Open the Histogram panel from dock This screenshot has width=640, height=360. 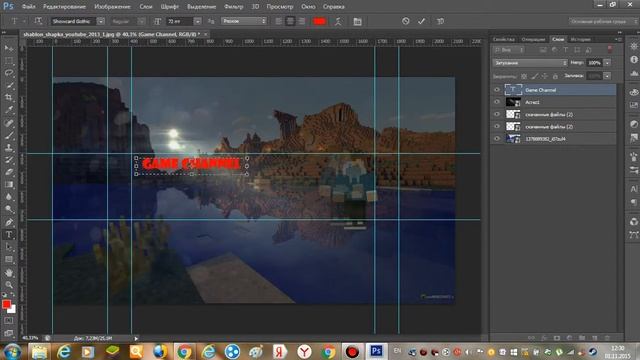tap(633, 73)
